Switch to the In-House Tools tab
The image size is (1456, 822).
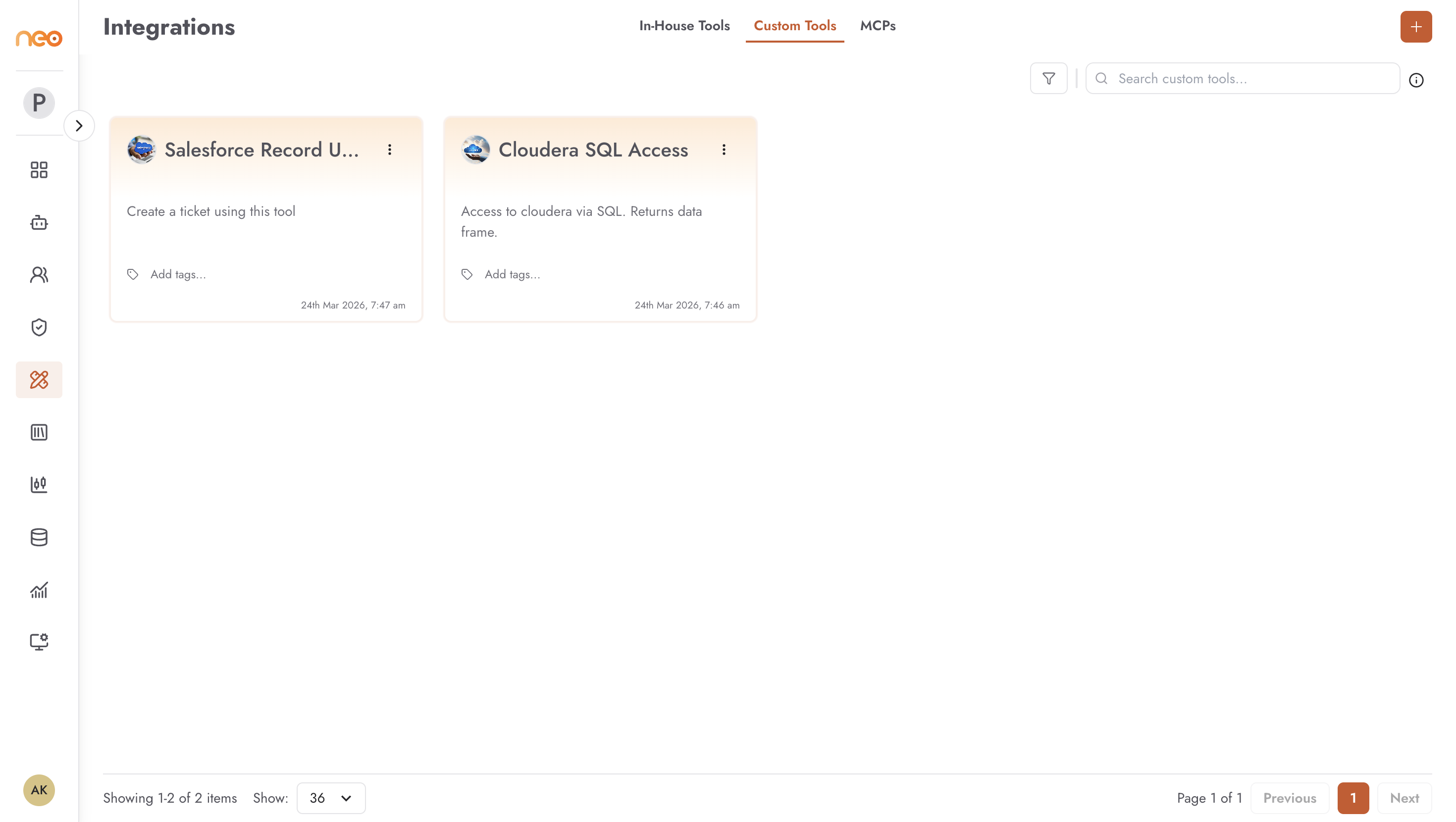[x=684, y=25]
